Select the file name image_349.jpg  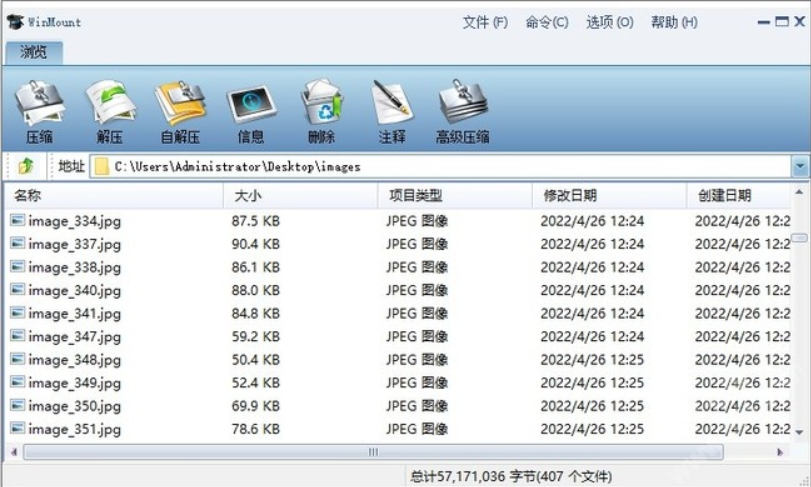tap(74, 383)
